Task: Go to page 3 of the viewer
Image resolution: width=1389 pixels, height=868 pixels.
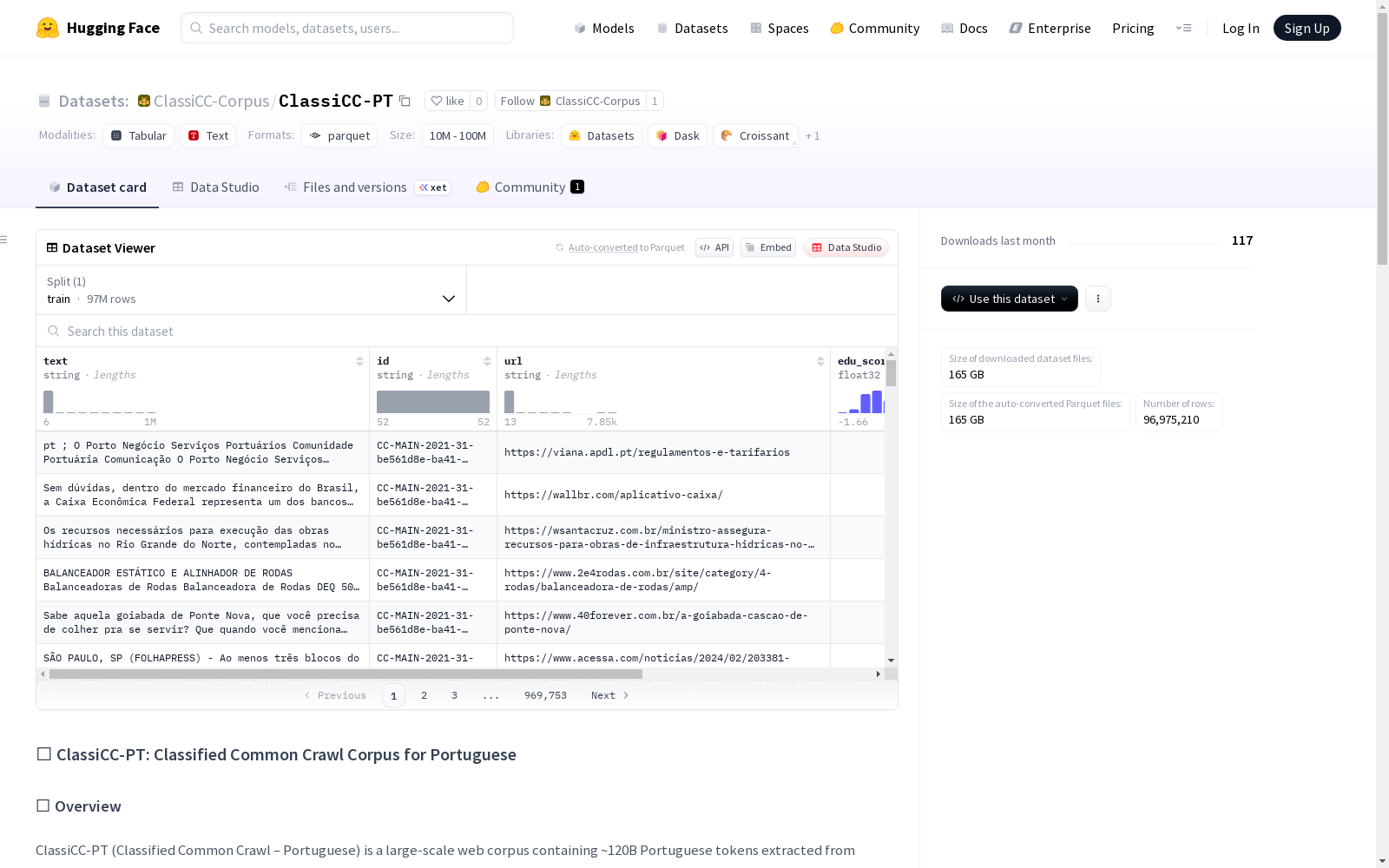Action: point(454,695)
